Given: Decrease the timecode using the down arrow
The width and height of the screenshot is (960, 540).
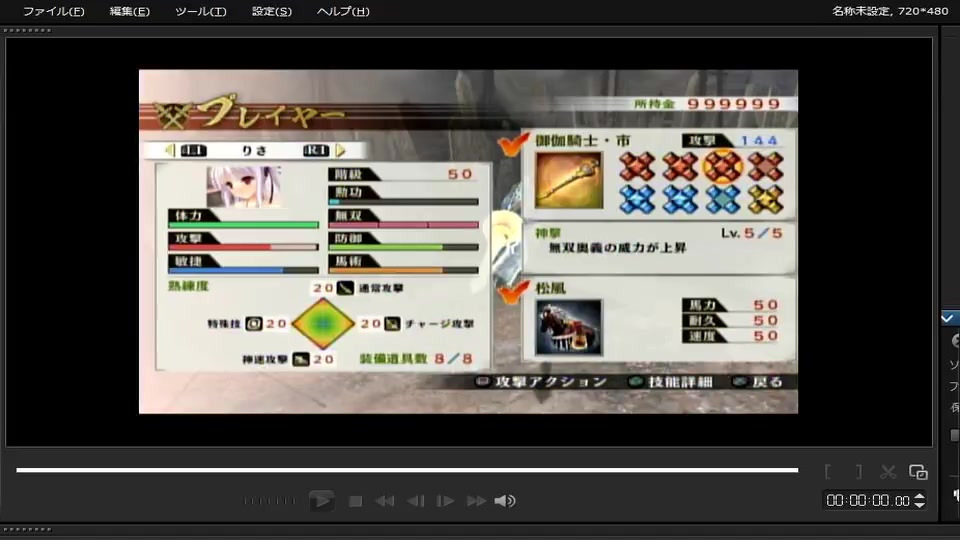Looking at the screenshot, I should [920, 504].
